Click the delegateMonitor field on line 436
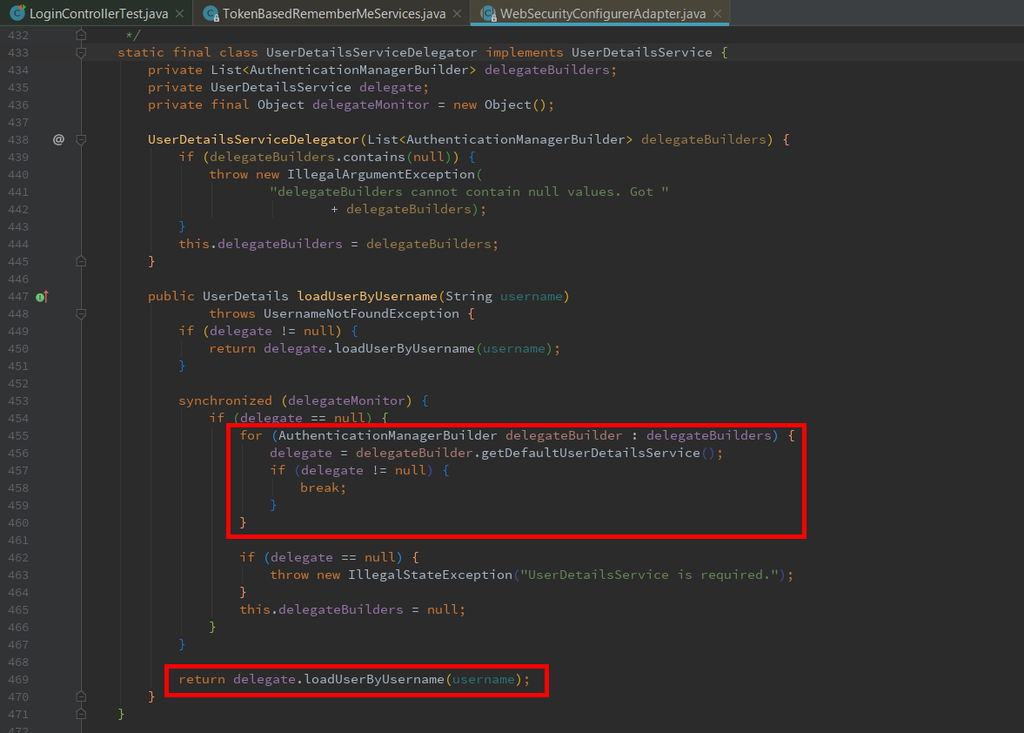 [x=370, y=105]
